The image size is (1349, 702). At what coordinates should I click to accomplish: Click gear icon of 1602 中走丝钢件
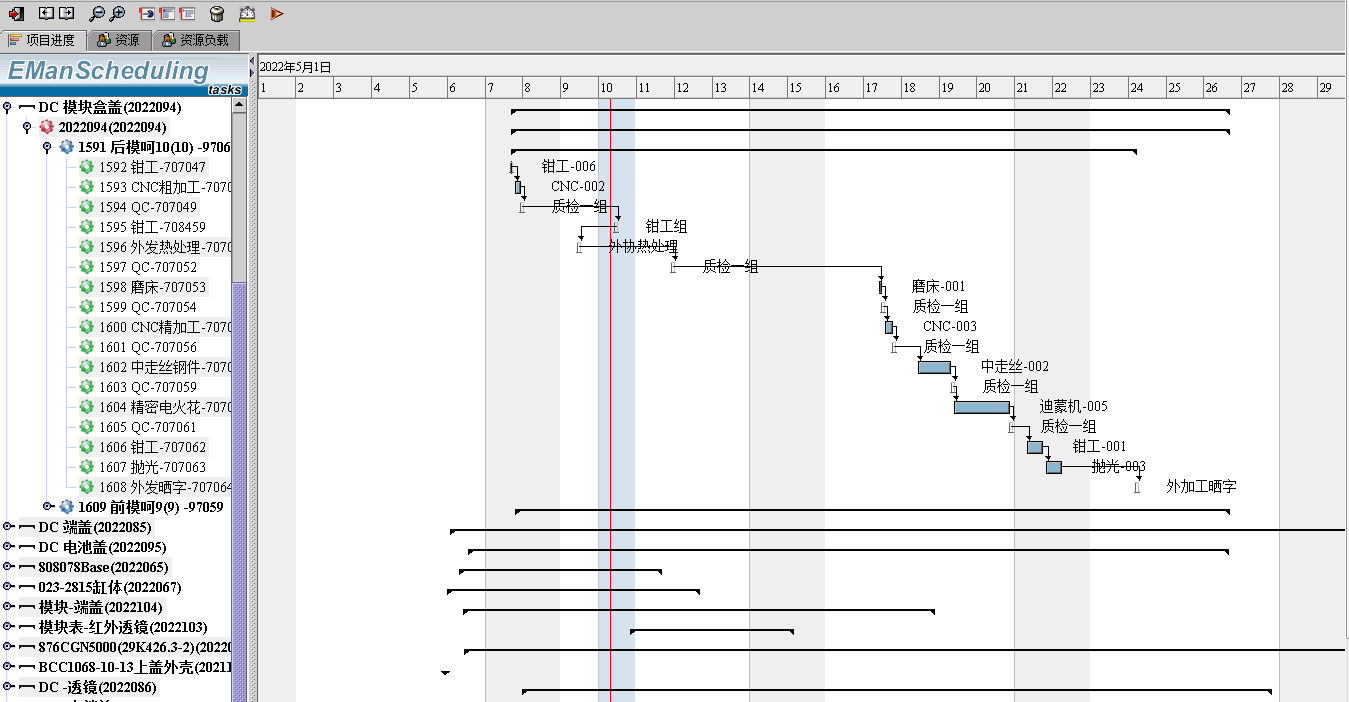[86, 367]
